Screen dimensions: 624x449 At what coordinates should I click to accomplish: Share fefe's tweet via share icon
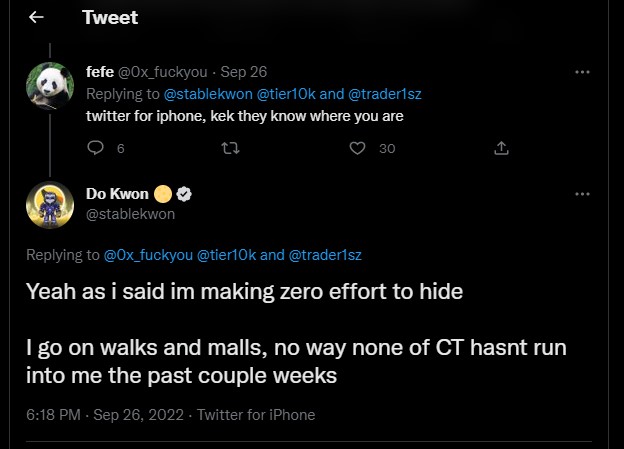(502, 148)
